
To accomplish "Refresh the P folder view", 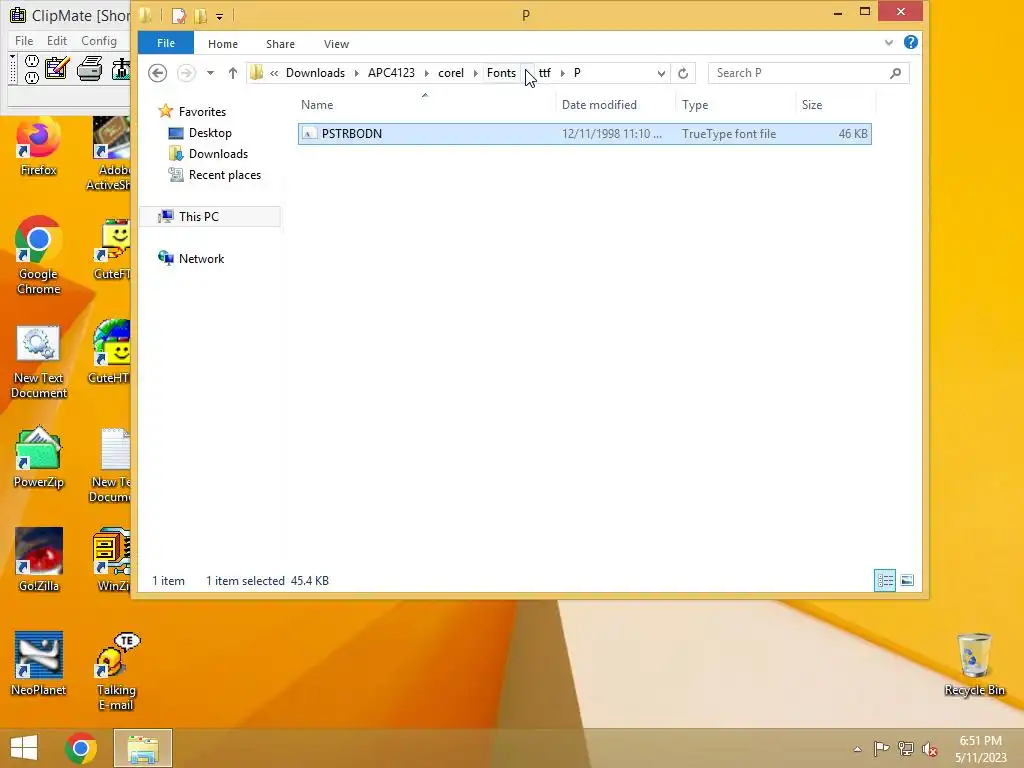I will click(683, 73).
